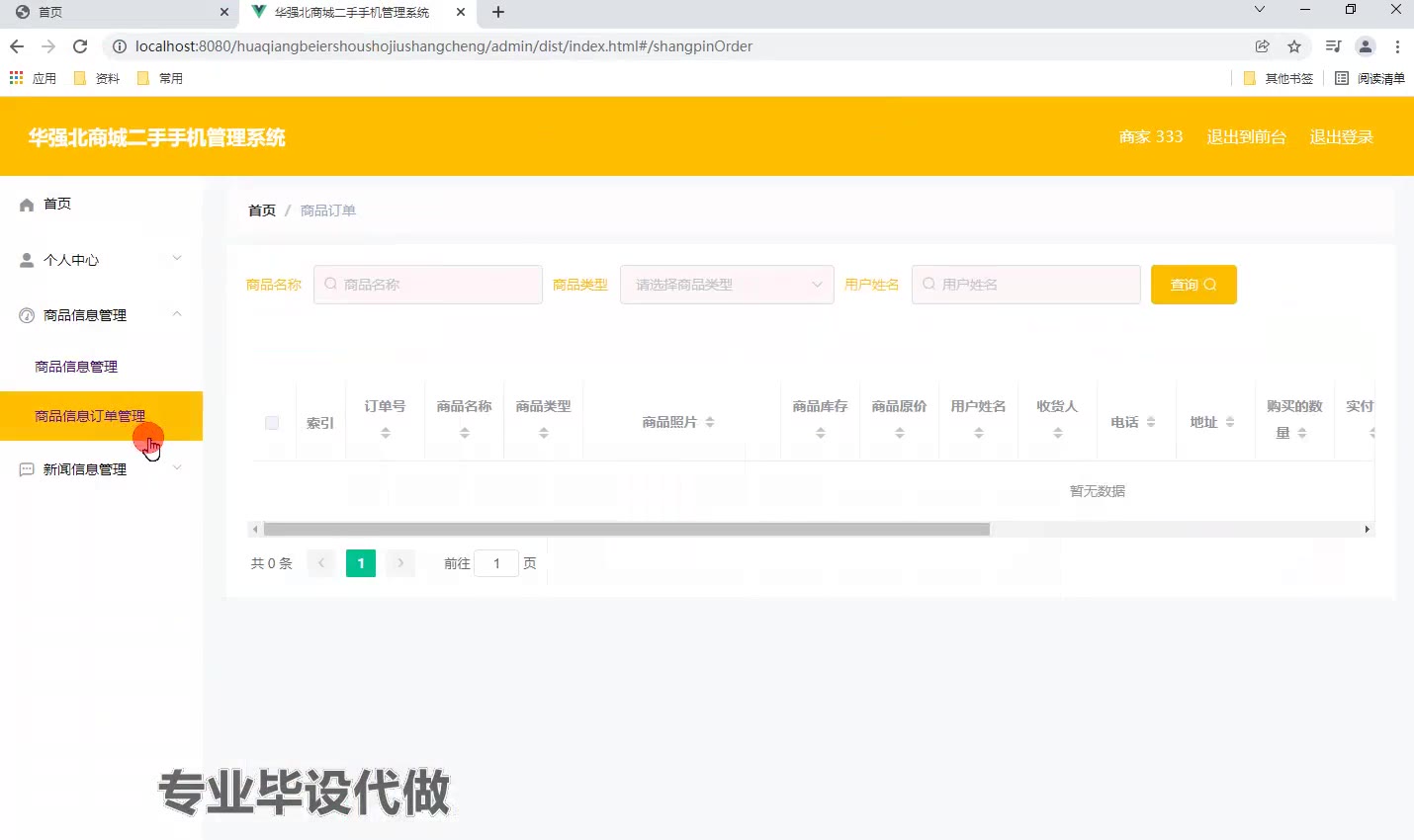
Task: Expand the 个人中心 sidebar menu
Action: [177, 259]
